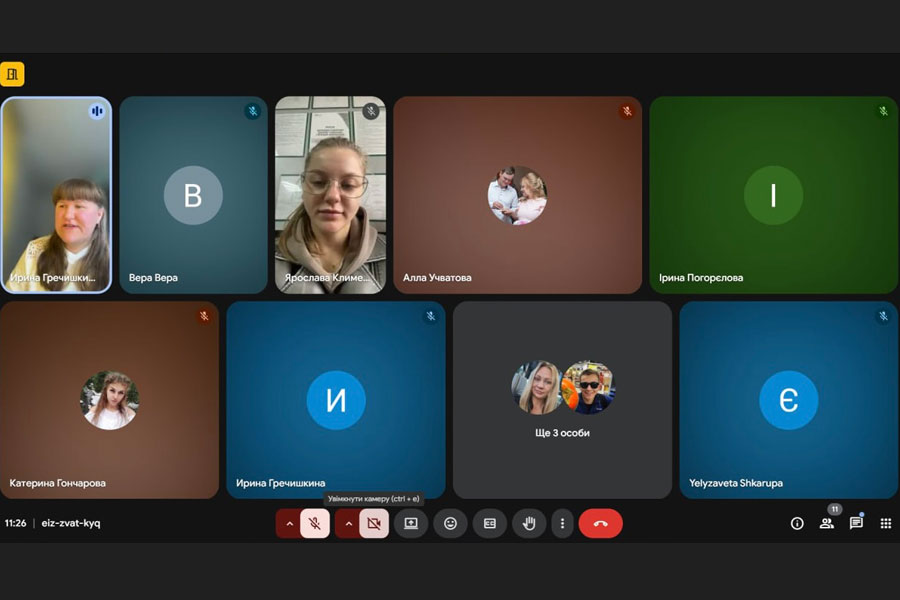The height and width of the screenshot is (600, 900).
Task: Start presenting your screen
Action: [x=411, y=523]
